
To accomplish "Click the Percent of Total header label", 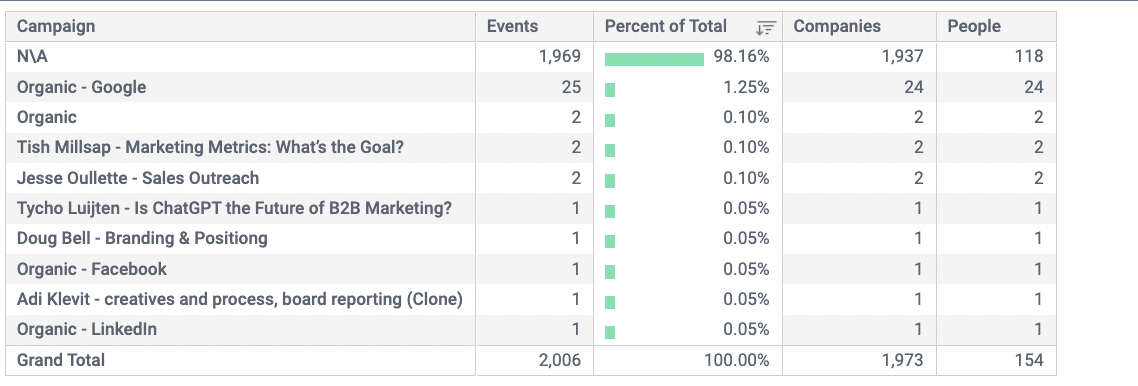I will pyautogui.click(x=666, y=27).
